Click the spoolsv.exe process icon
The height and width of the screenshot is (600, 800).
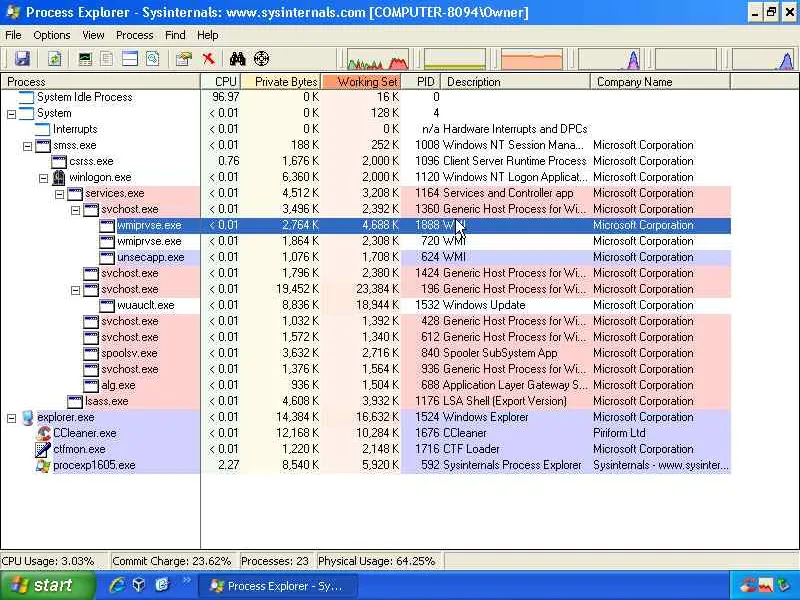point(91,354)
